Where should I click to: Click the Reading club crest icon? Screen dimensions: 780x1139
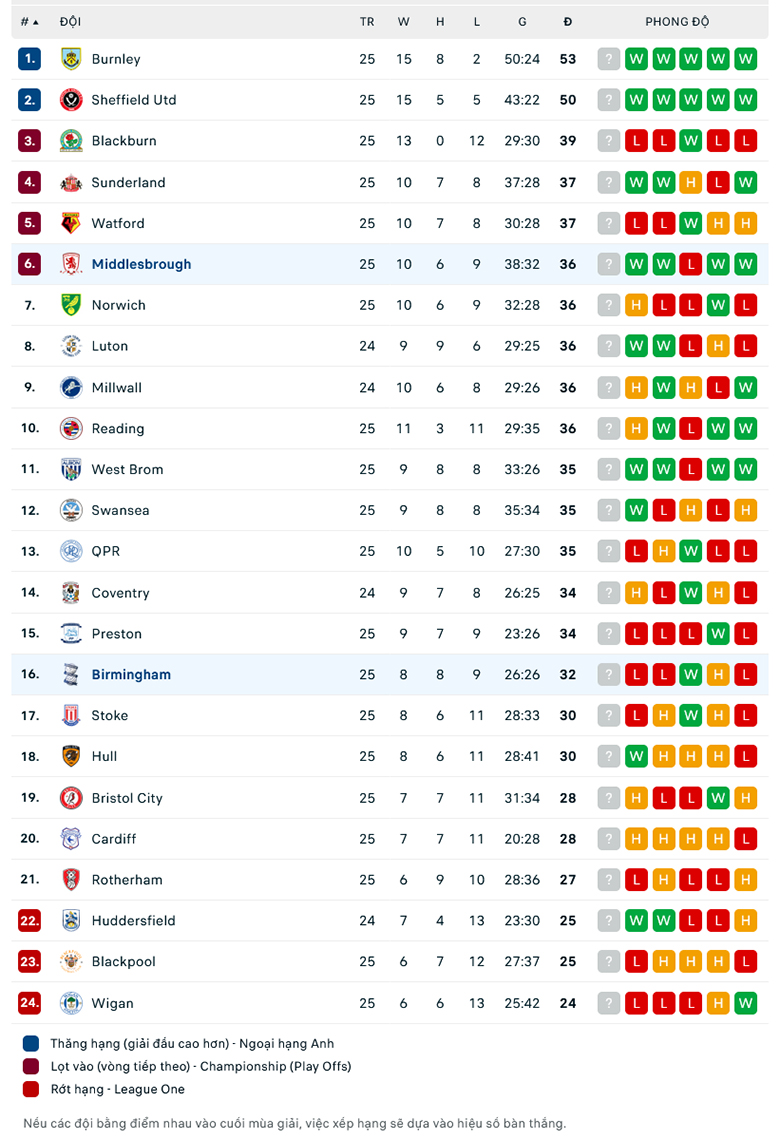(71, 428)
